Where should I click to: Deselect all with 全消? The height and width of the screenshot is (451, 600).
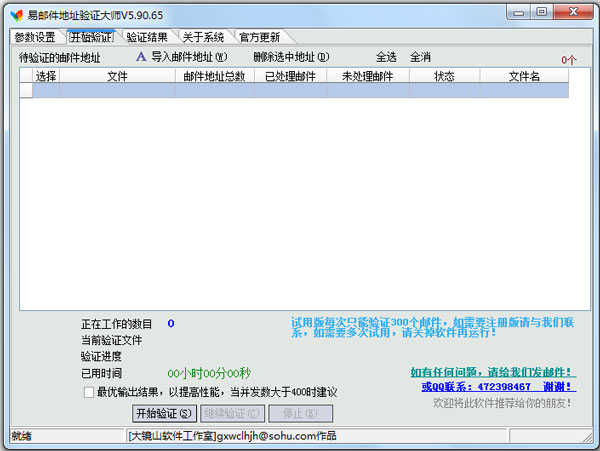[420, 57]
